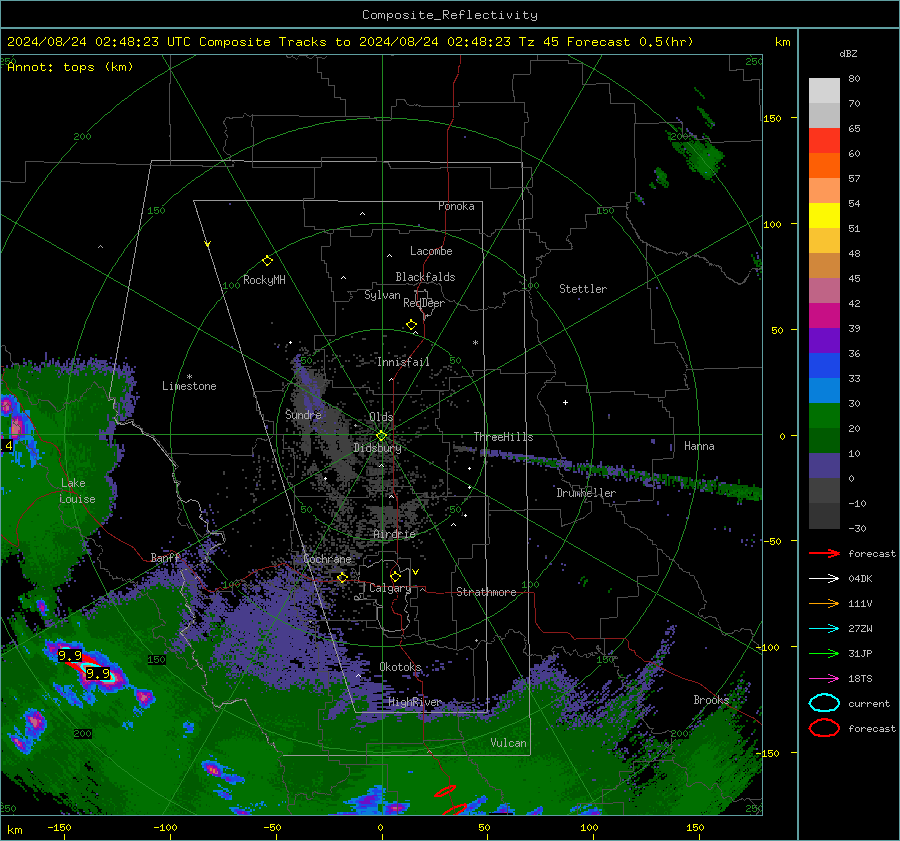Select the Banff label
This screenshot has height=841, width=900.
point(165,558)
